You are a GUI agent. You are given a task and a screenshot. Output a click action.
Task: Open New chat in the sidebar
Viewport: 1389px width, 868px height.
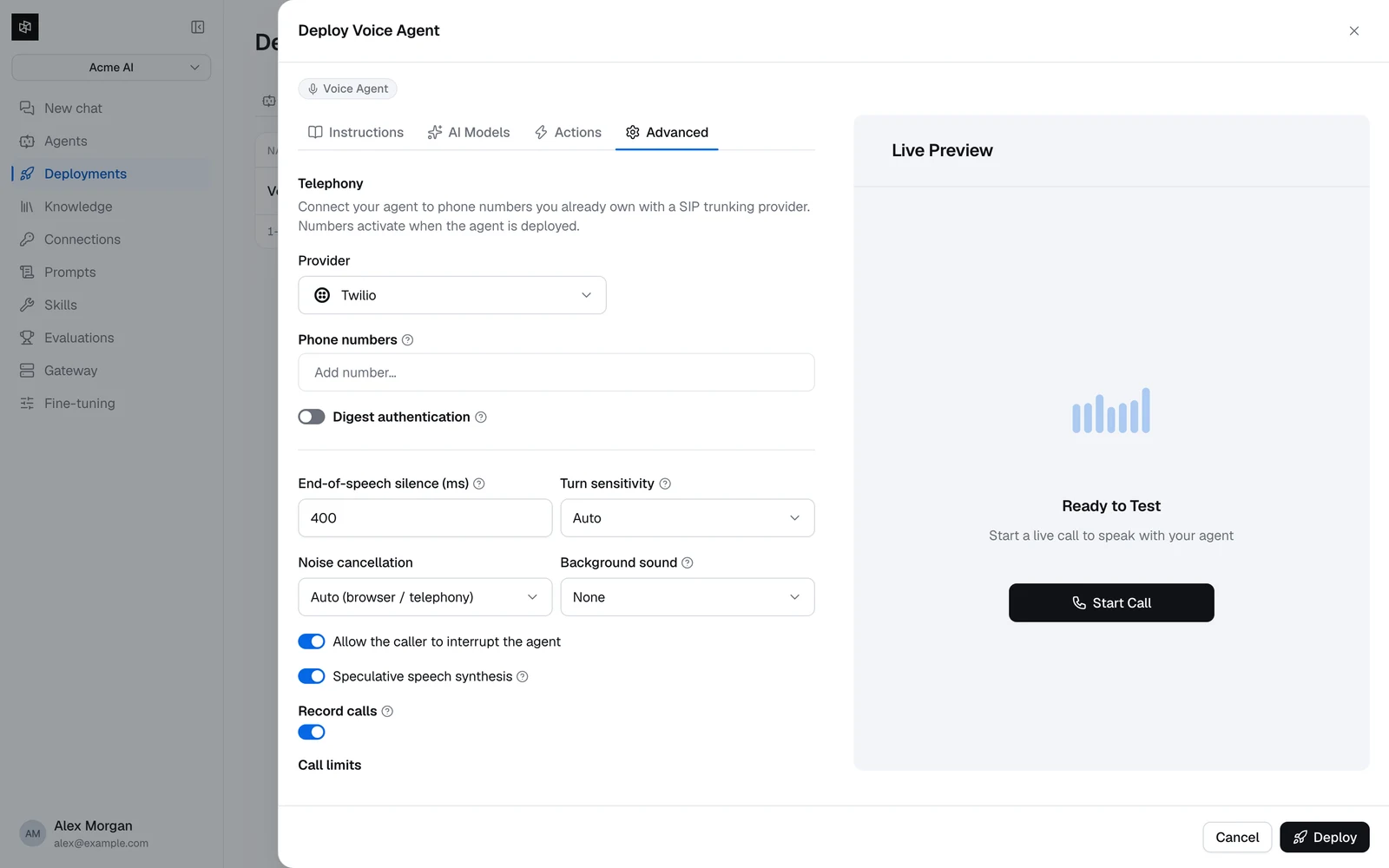click(x=111, y=108)
